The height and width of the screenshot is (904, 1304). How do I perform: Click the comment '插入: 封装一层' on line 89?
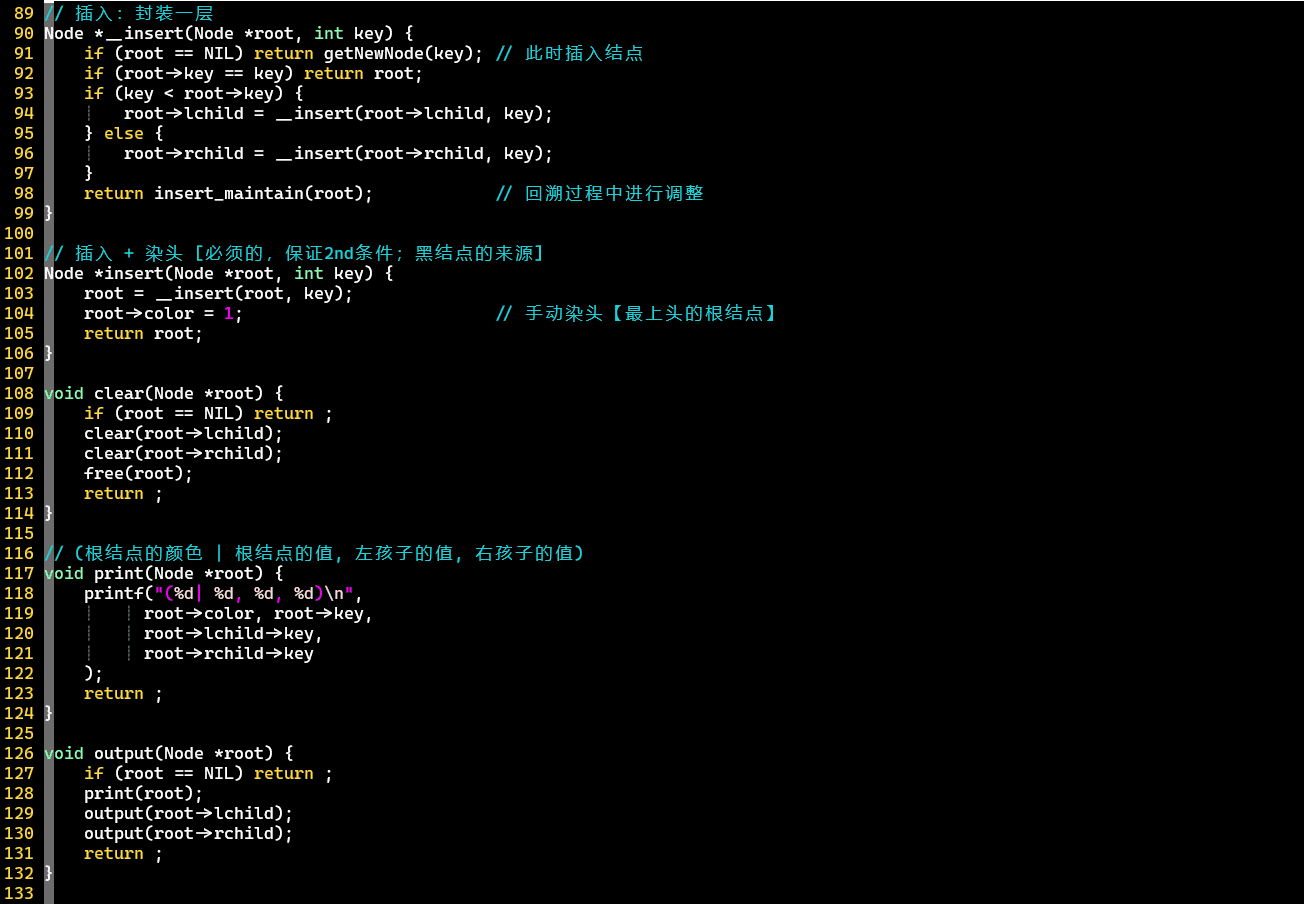(x=129, y=13)
